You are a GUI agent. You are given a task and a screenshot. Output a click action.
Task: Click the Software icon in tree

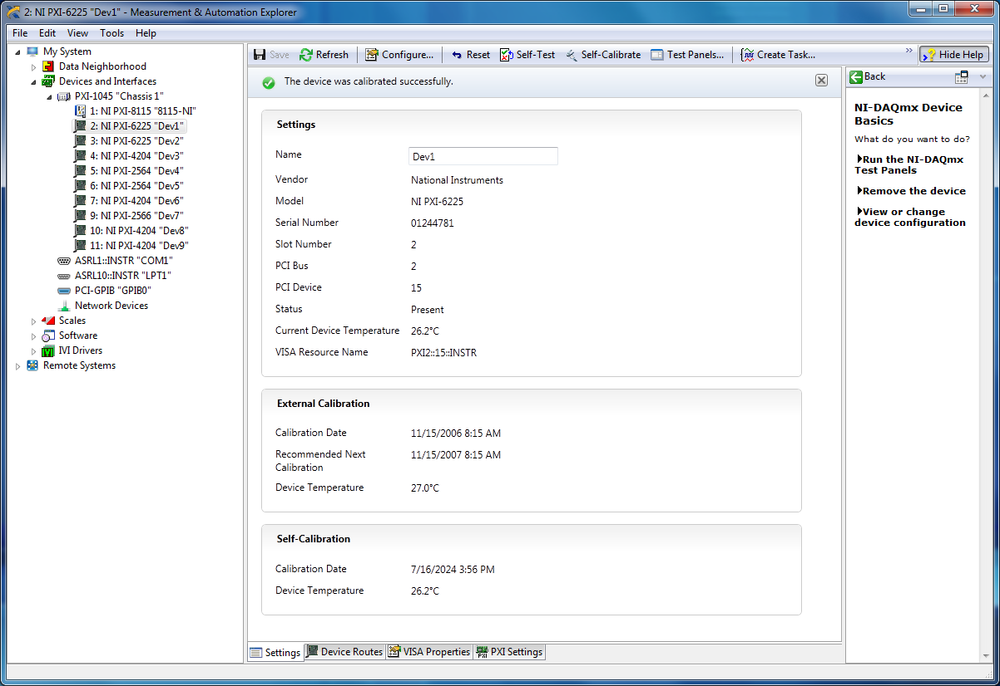[x=48, y=335]
